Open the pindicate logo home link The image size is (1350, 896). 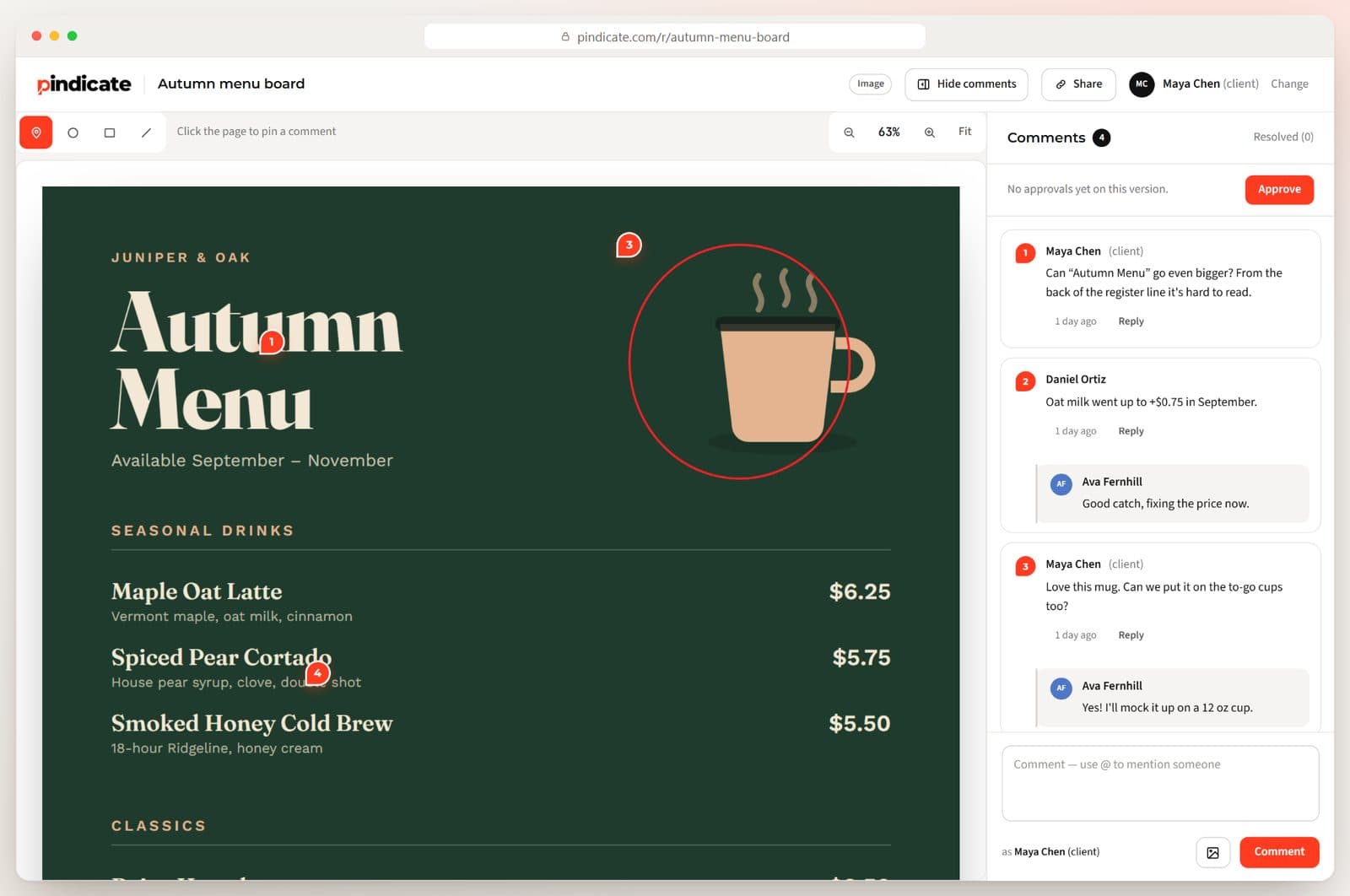click(84, 84)
